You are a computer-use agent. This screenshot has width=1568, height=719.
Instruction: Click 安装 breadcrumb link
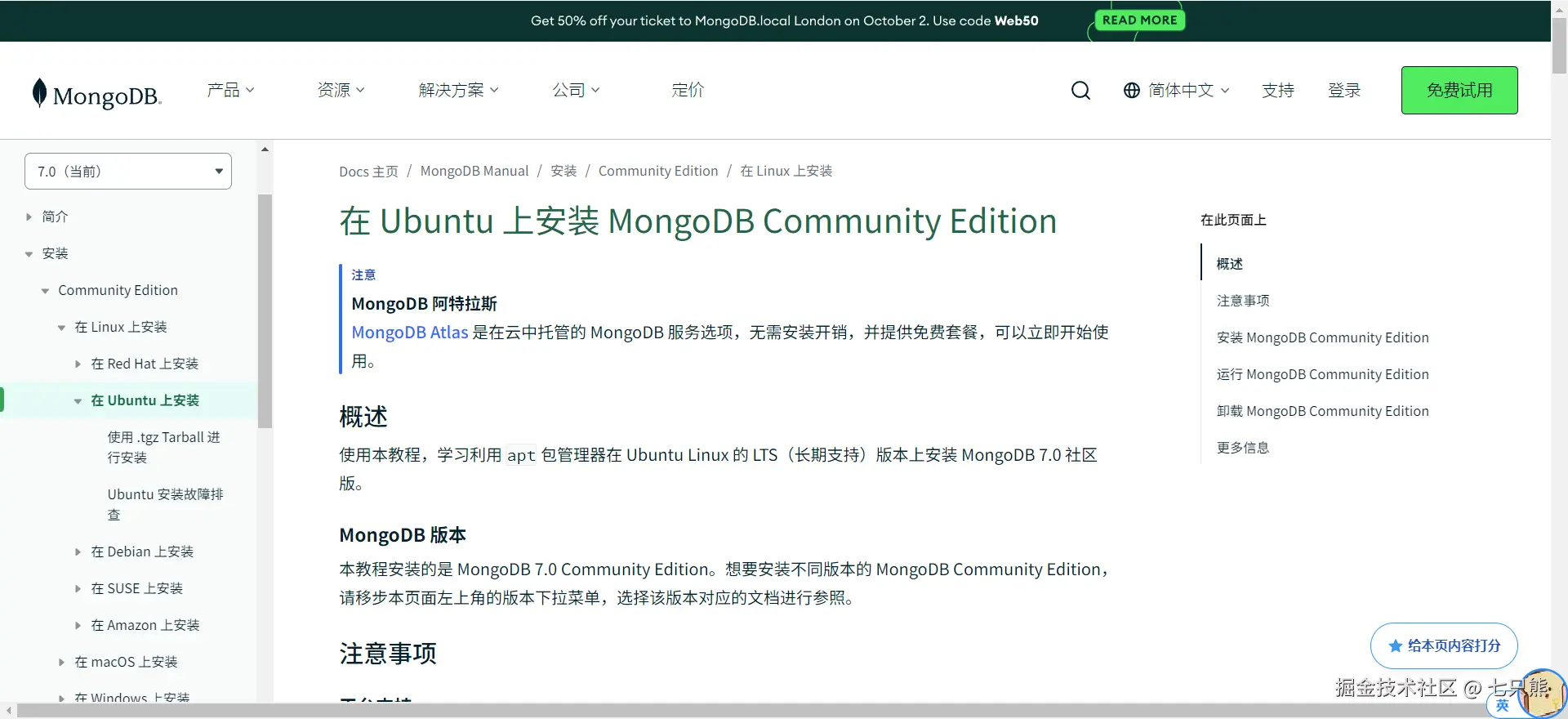point(563,171)
